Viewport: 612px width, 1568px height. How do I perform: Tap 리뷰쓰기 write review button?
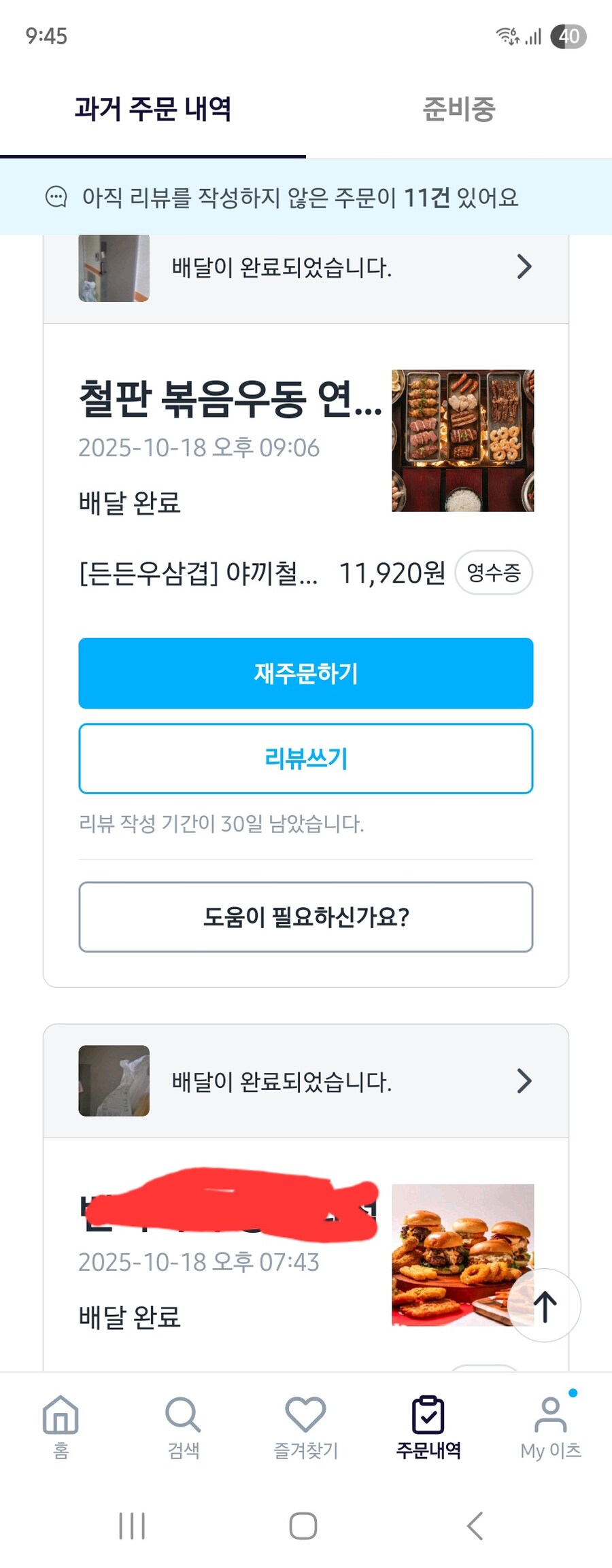click(306, 758)
